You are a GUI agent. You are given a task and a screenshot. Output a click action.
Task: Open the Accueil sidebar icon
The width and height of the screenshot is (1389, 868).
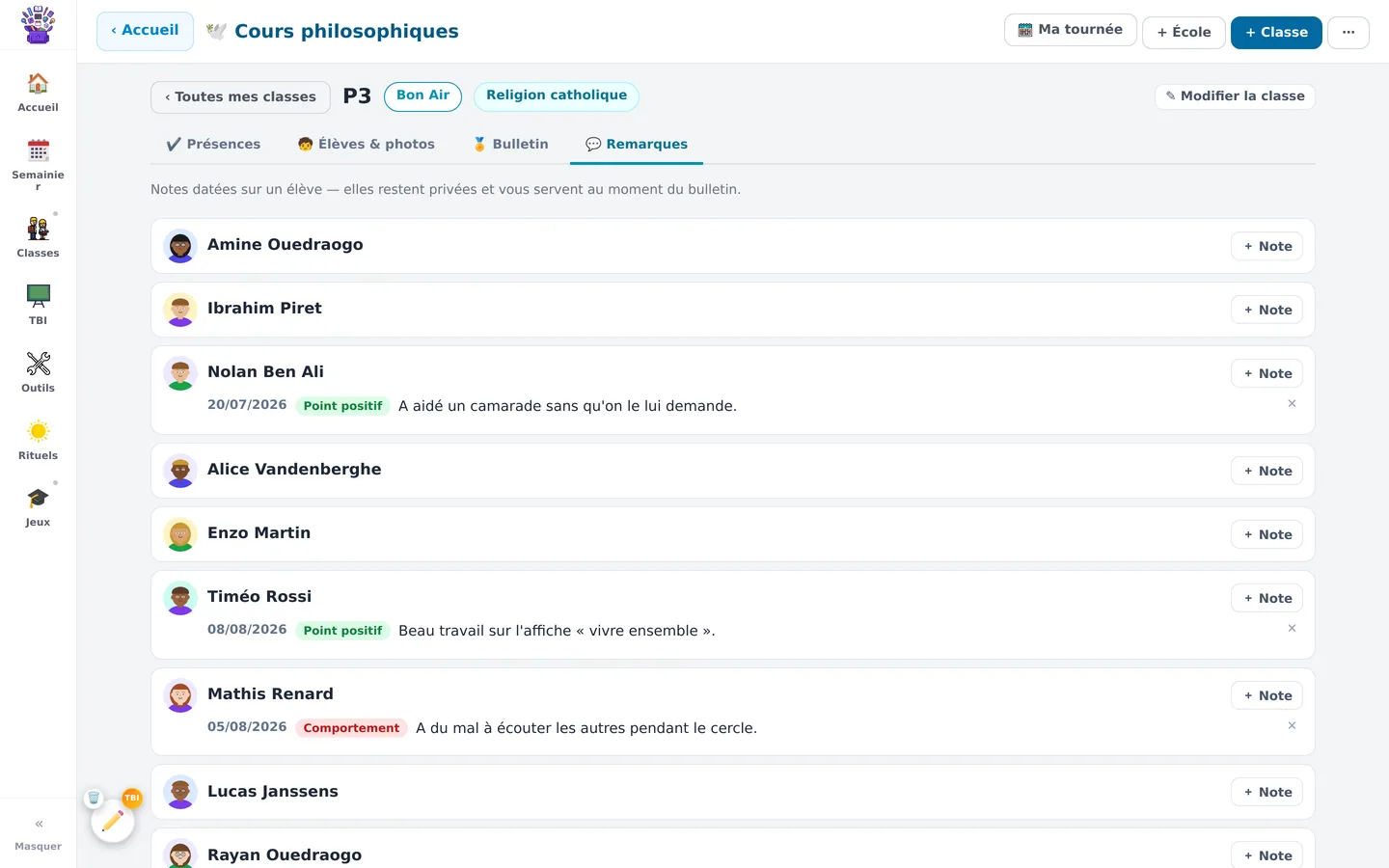pyautogui.click(x=38, y=93)
